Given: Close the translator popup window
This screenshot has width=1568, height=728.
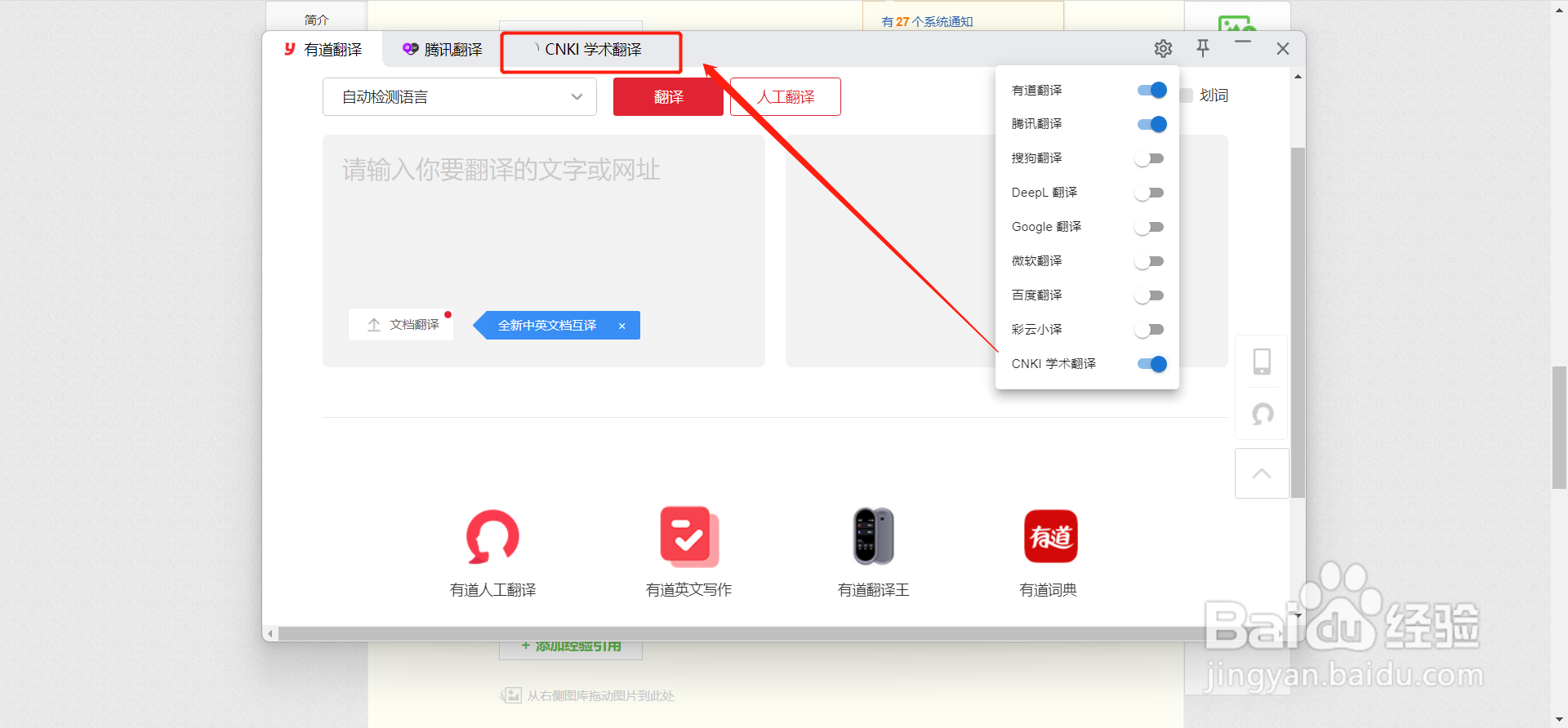Looking at the screenshot, I should click(1283, 49).
